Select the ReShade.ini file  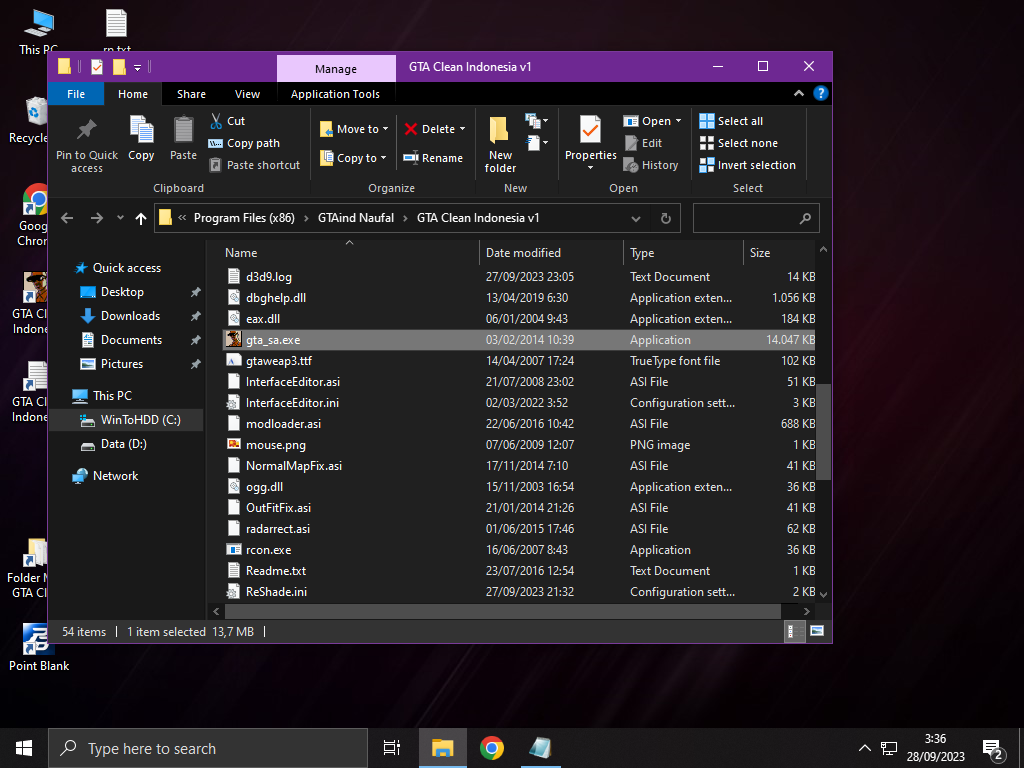coord(276,592)
